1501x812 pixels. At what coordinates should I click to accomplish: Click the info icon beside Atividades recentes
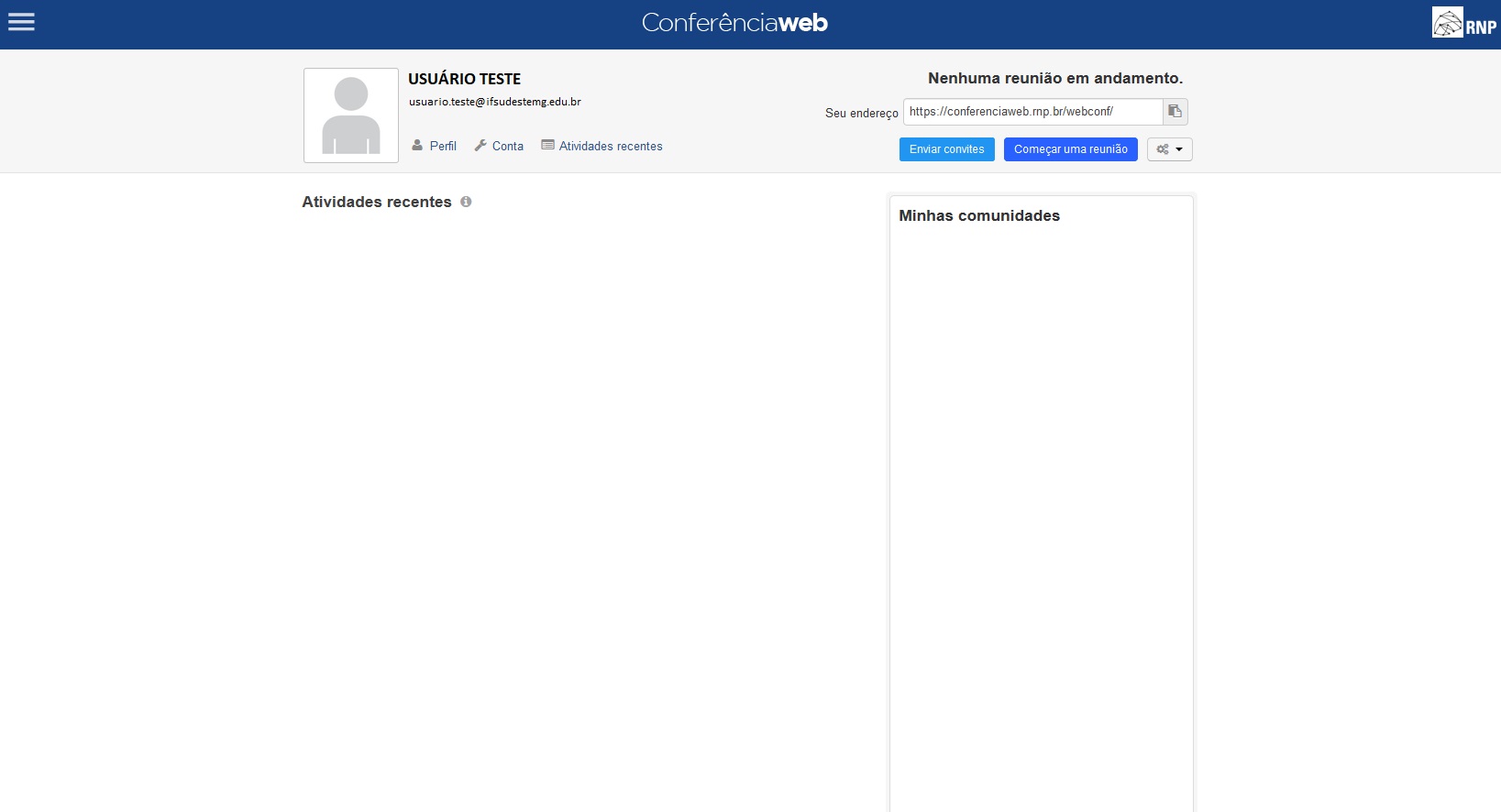point(466,202)
